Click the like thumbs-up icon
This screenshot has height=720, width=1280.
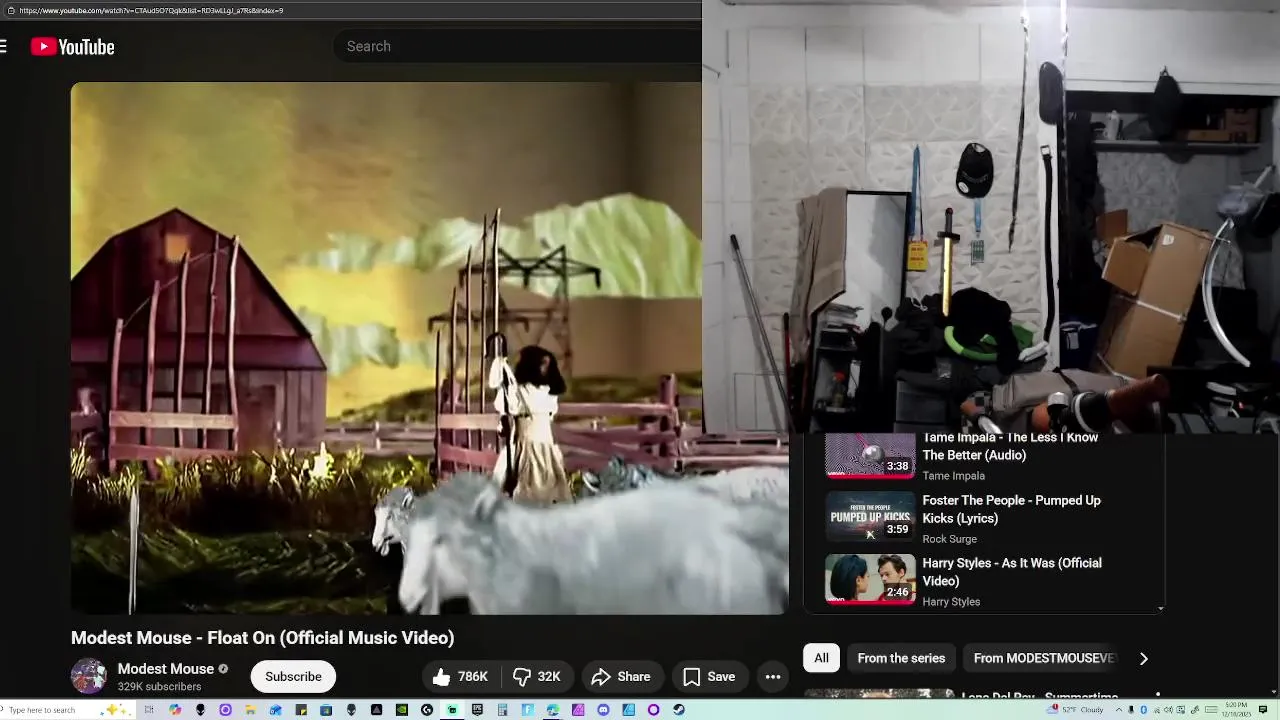[441, 677]
